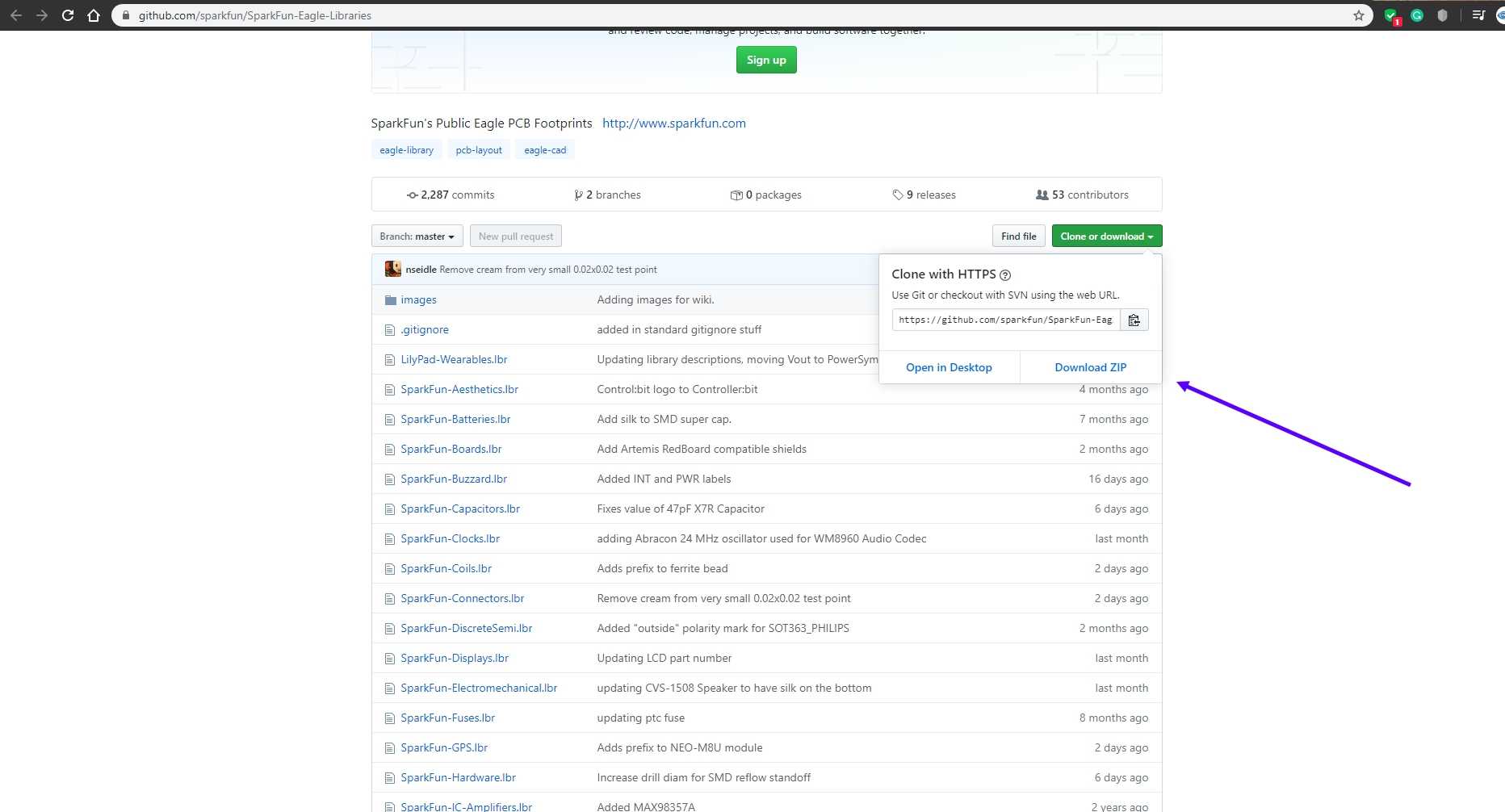Open the http://www.sparkfun.com link
Screen dimensions: 1505x812
point(674,123)
